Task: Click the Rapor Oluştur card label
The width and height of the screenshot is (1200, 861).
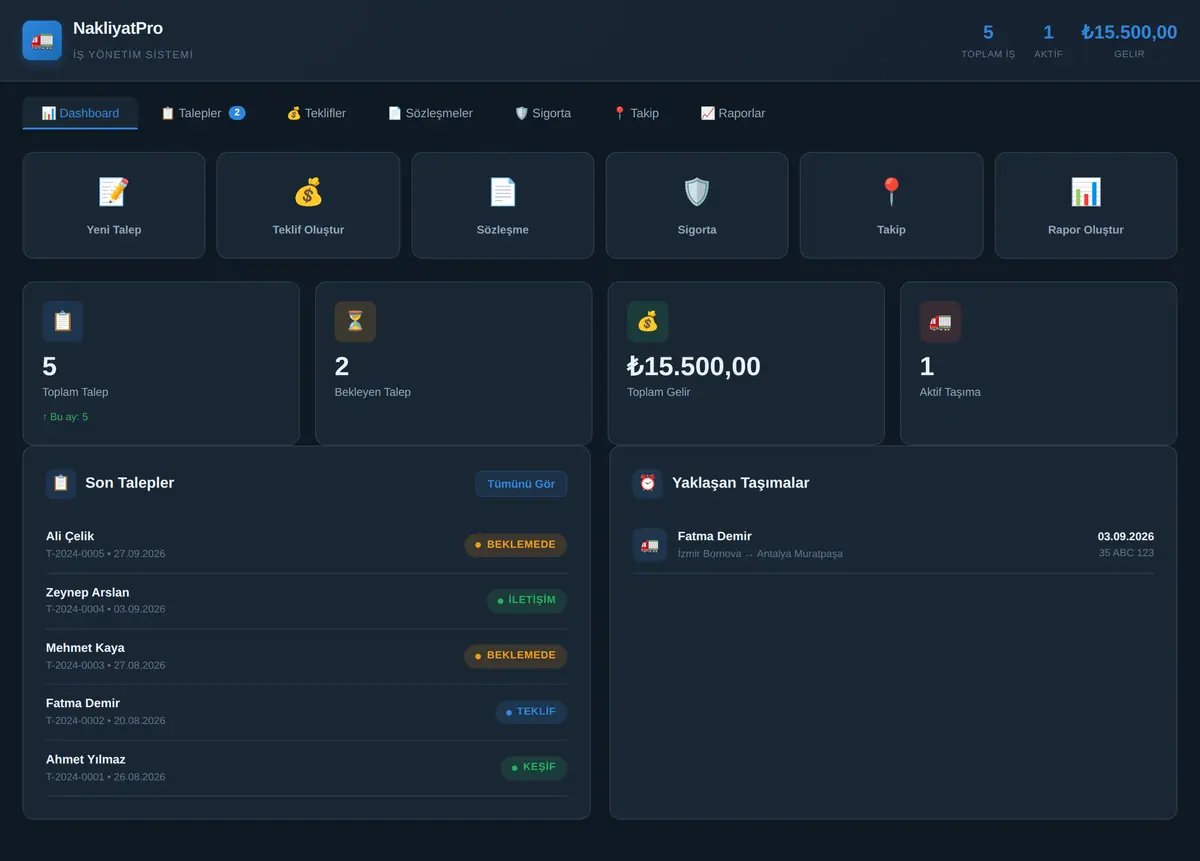Action: pos(1086,230)
